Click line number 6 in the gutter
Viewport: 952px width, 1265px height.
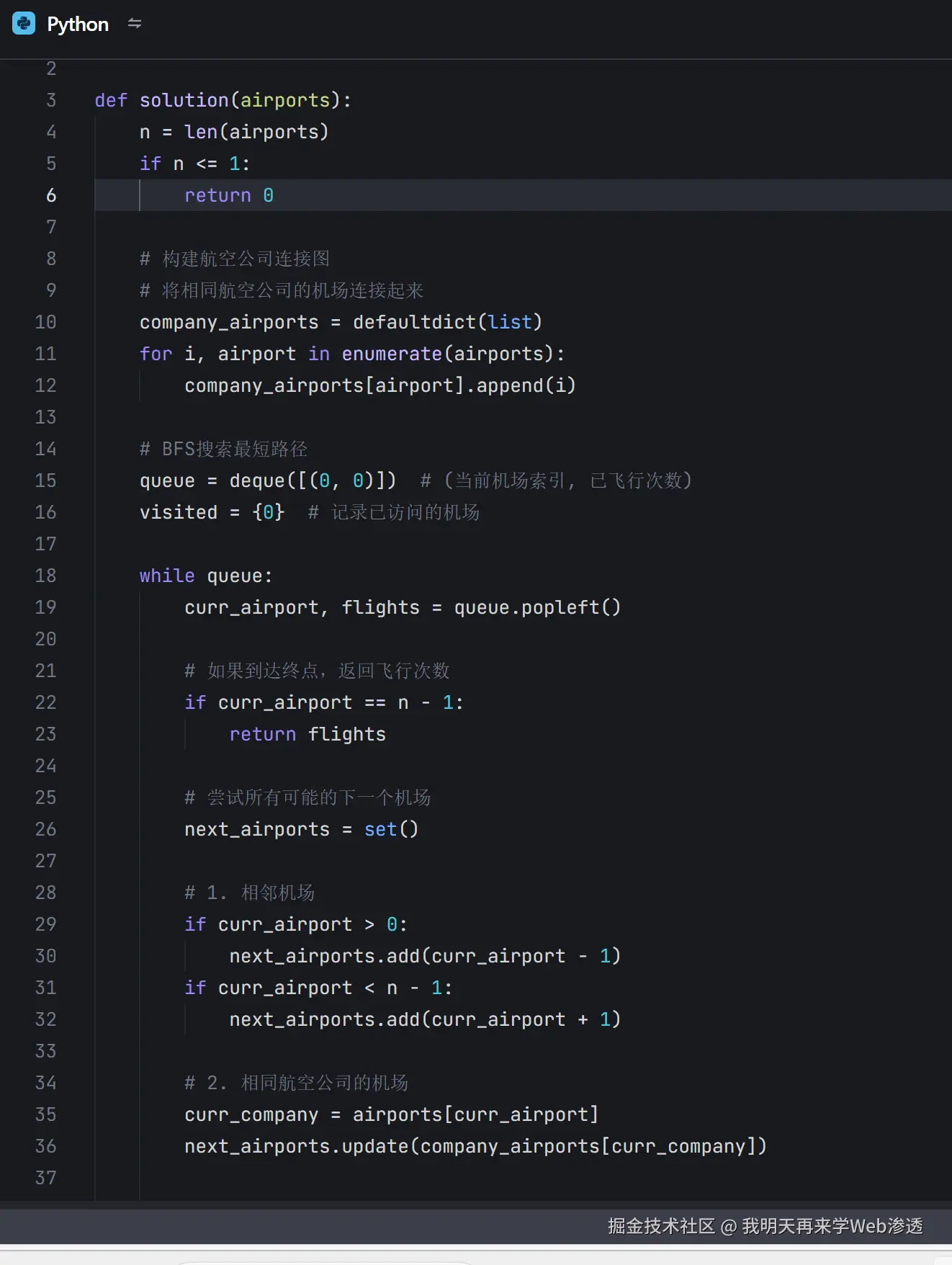(51, 195)
